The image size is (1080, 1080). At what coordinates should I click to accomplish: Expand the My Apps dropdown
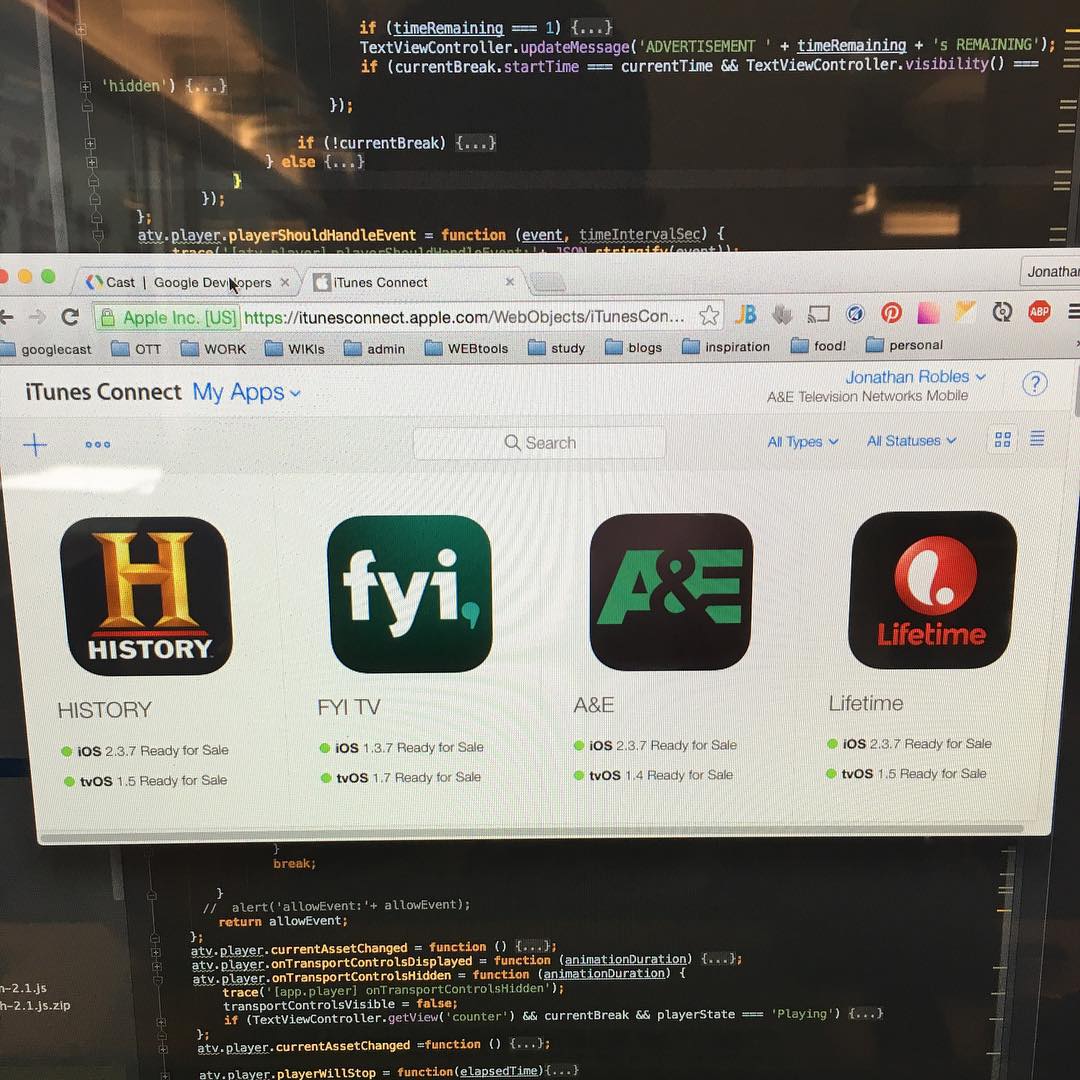click(x=246, y=392)
